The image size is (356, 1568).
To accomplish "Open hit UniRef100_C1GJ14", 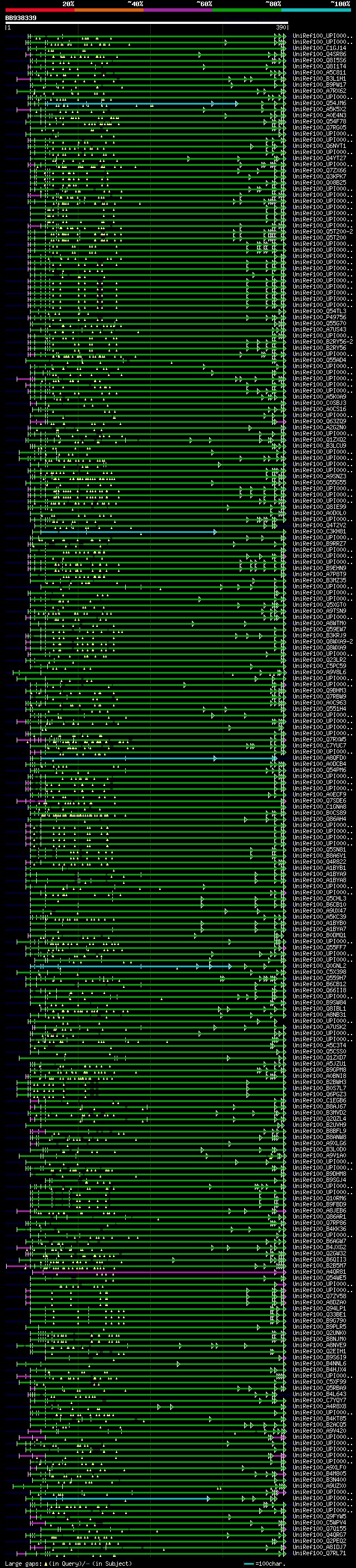I will pos(319,48).
